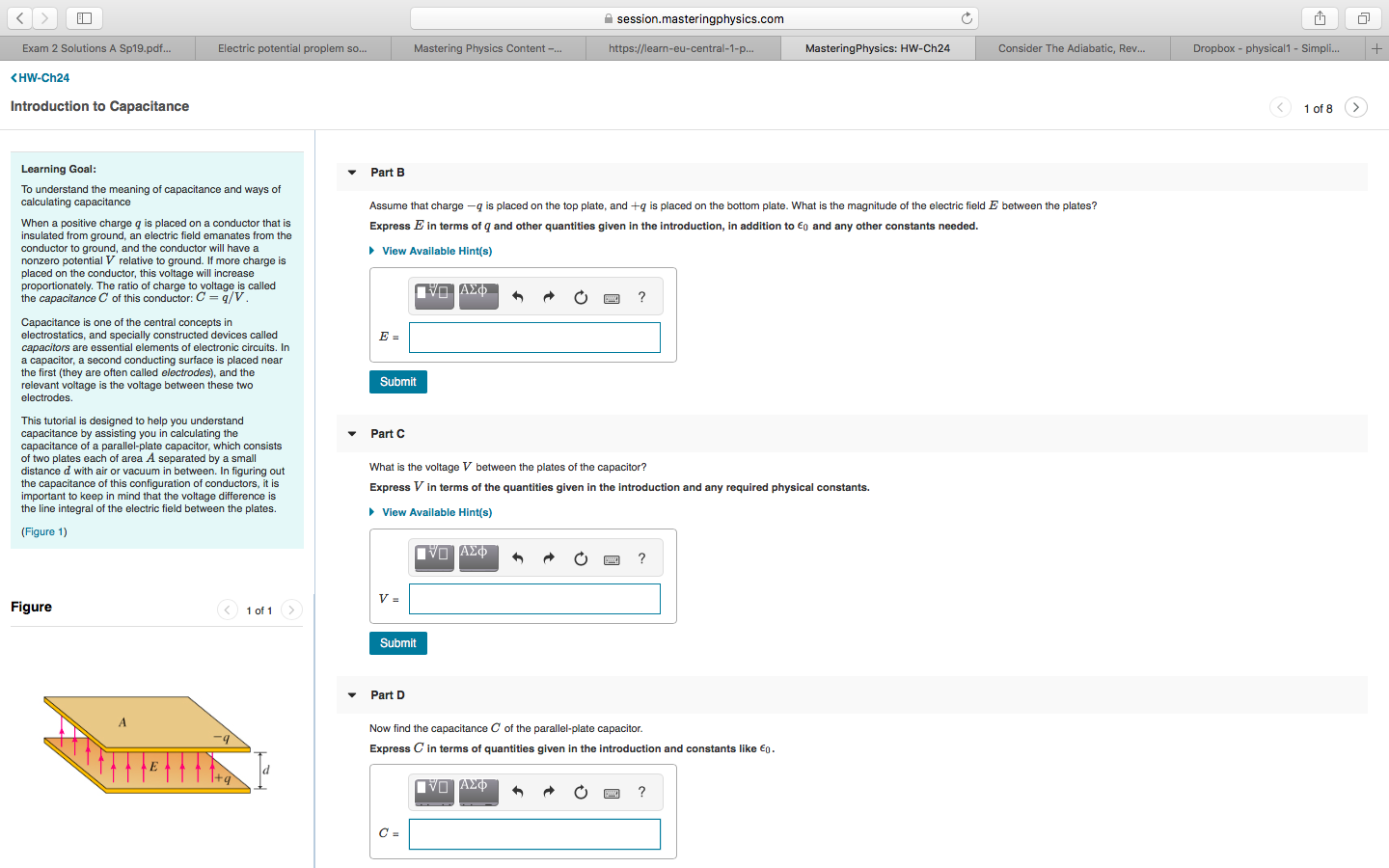Click the redo arrow in Part C equation editor

(548, 557)
